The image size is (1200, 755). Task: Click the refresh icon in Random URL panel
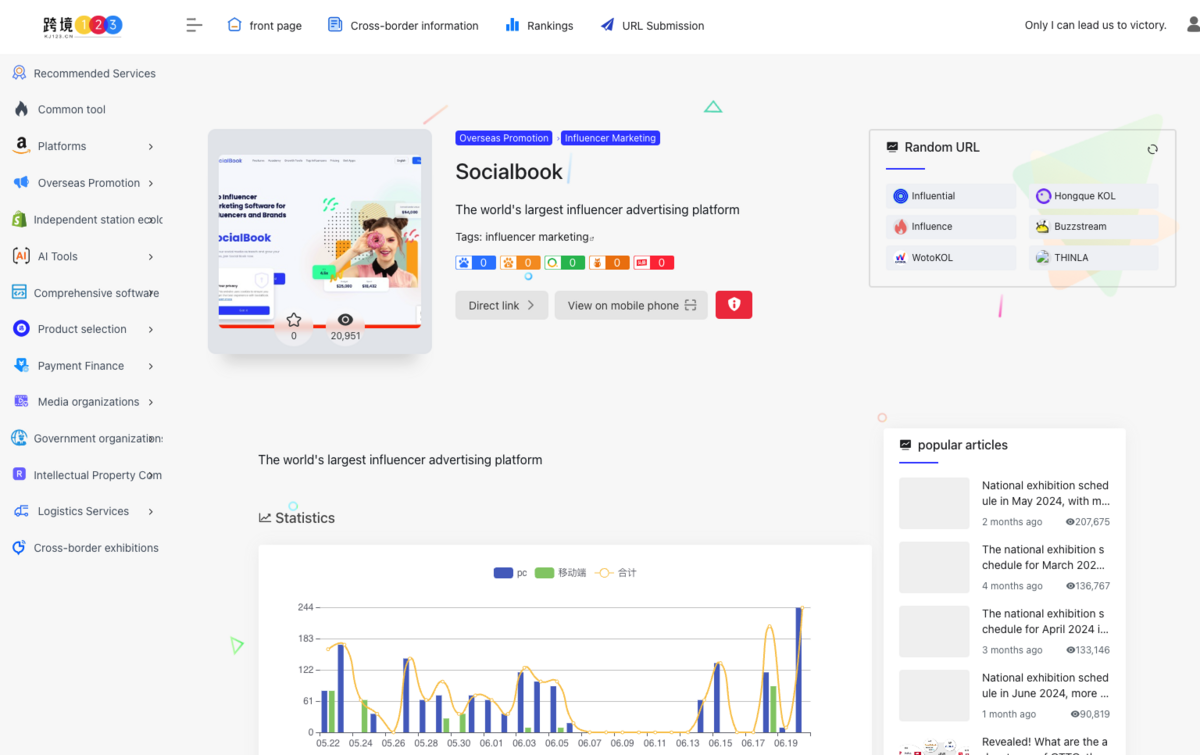[x=1152, y=148]
